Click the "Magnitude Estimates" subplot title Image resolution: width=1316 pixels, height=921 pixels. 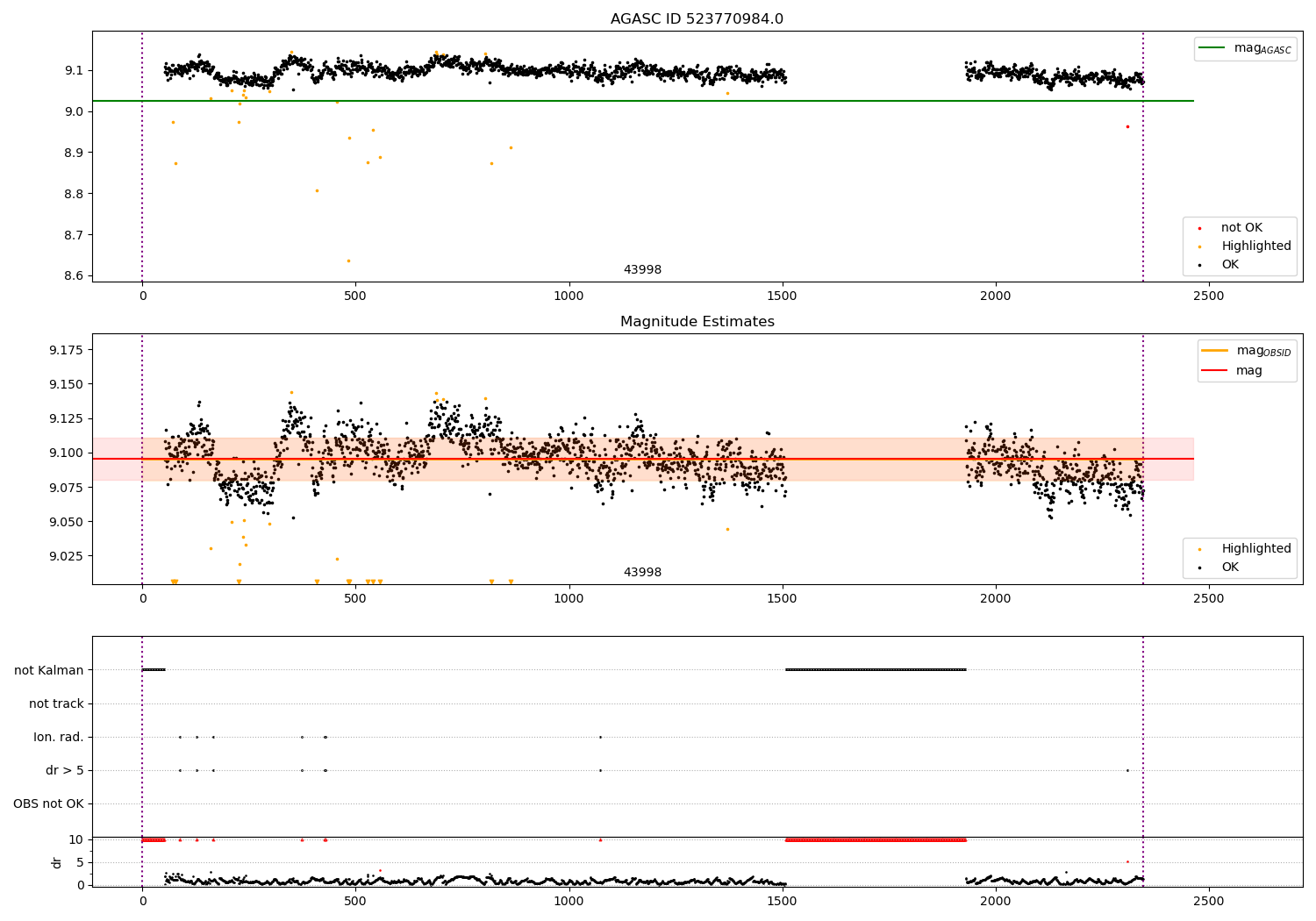pyautogui.click(x=697, y=322)
